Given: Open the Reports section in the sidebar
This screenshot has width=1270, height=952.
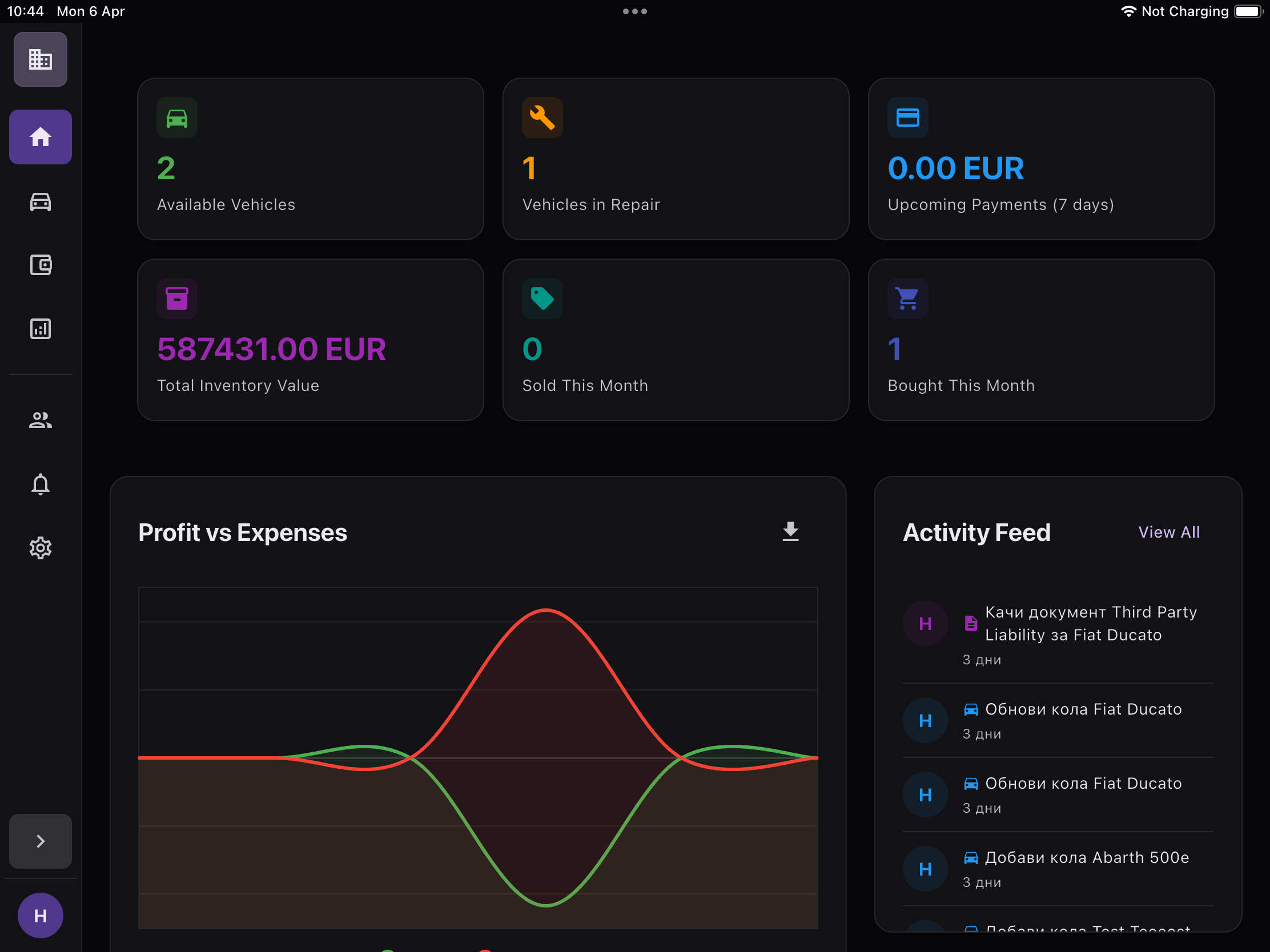Looking at the screenshot, I should [x=39, y=328].
